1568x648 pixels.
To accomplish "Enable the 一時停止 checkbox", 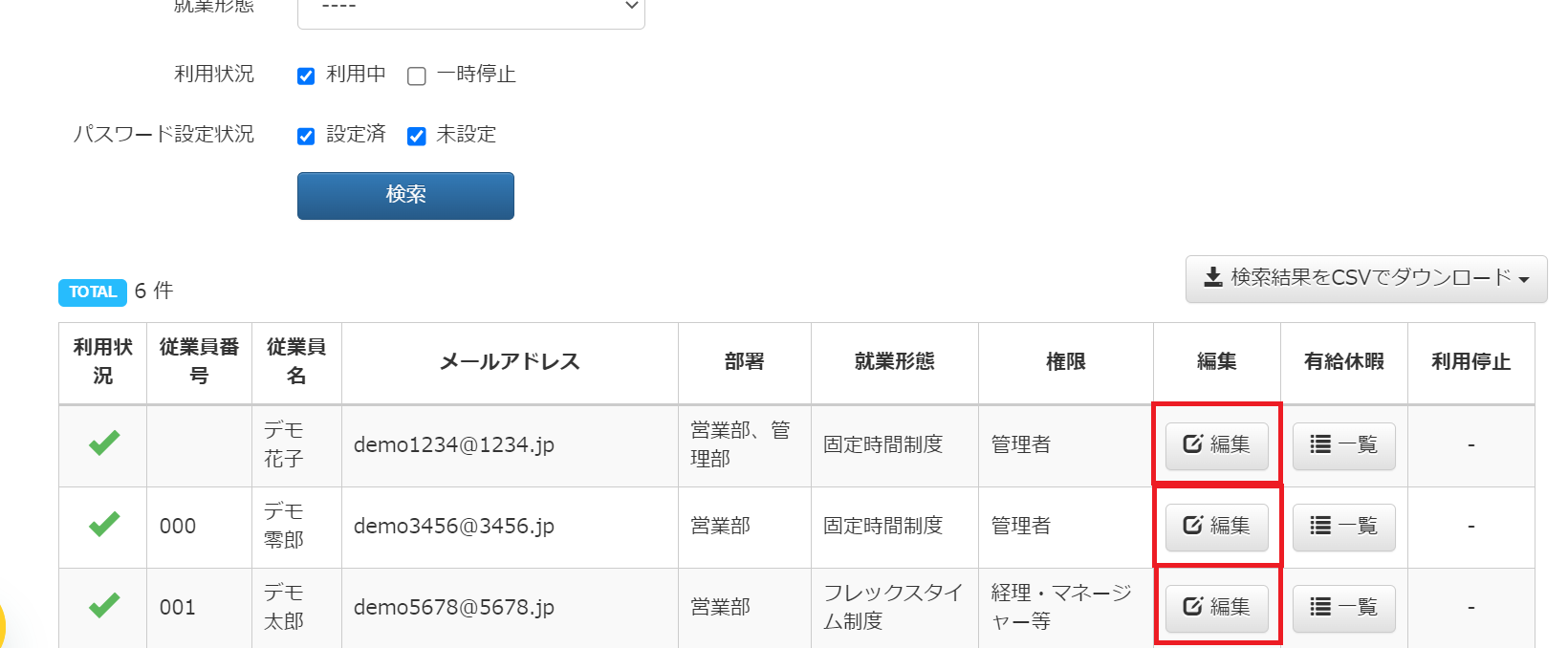I will [417, 76].
